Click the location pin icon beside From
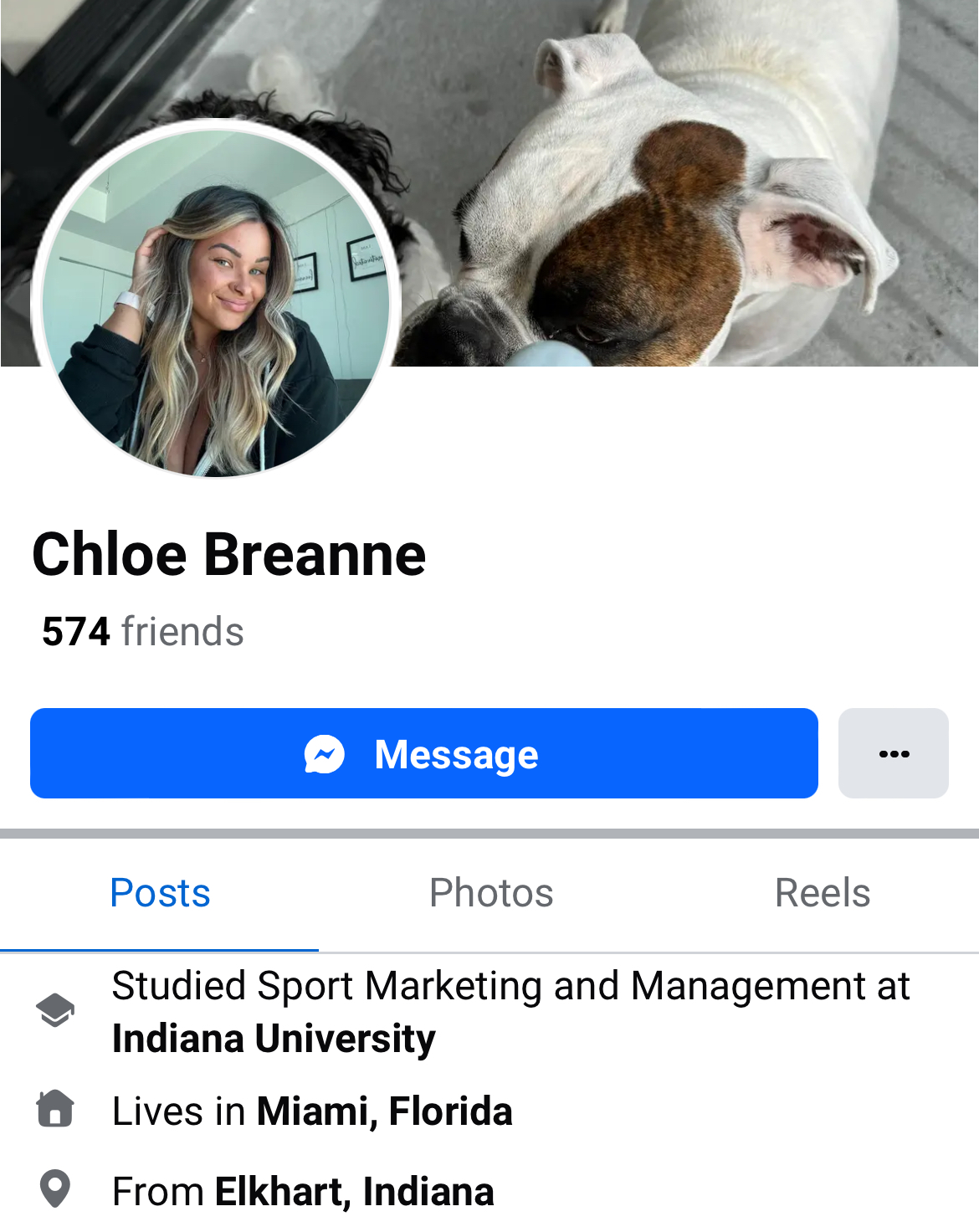This screenshot has width=979, height=1232. click(55, 1189)
